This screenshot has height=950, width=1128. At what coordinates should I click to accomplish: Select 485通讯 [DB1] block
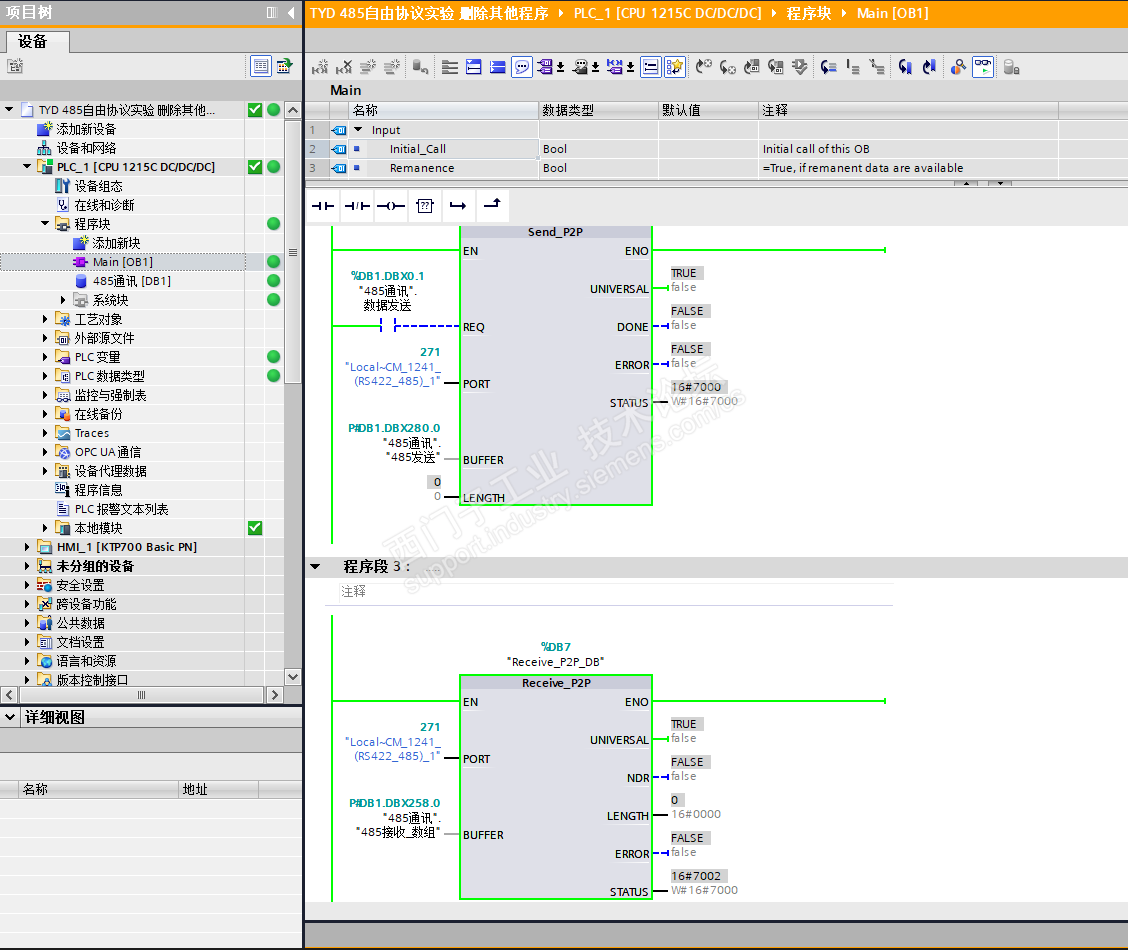point(132,281)
